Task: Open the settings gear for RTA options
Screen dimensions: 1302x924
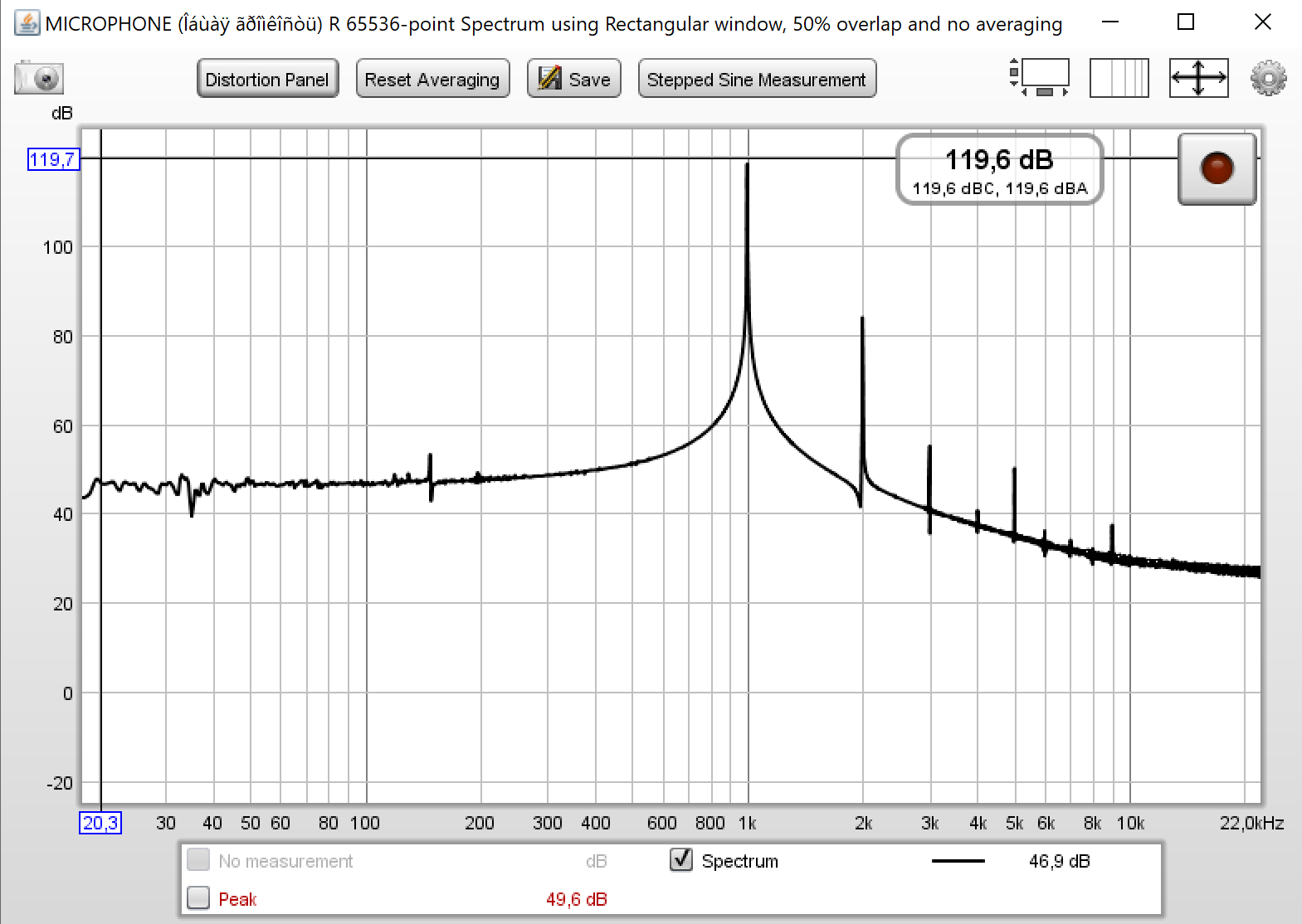Action: coord(1268,78)
